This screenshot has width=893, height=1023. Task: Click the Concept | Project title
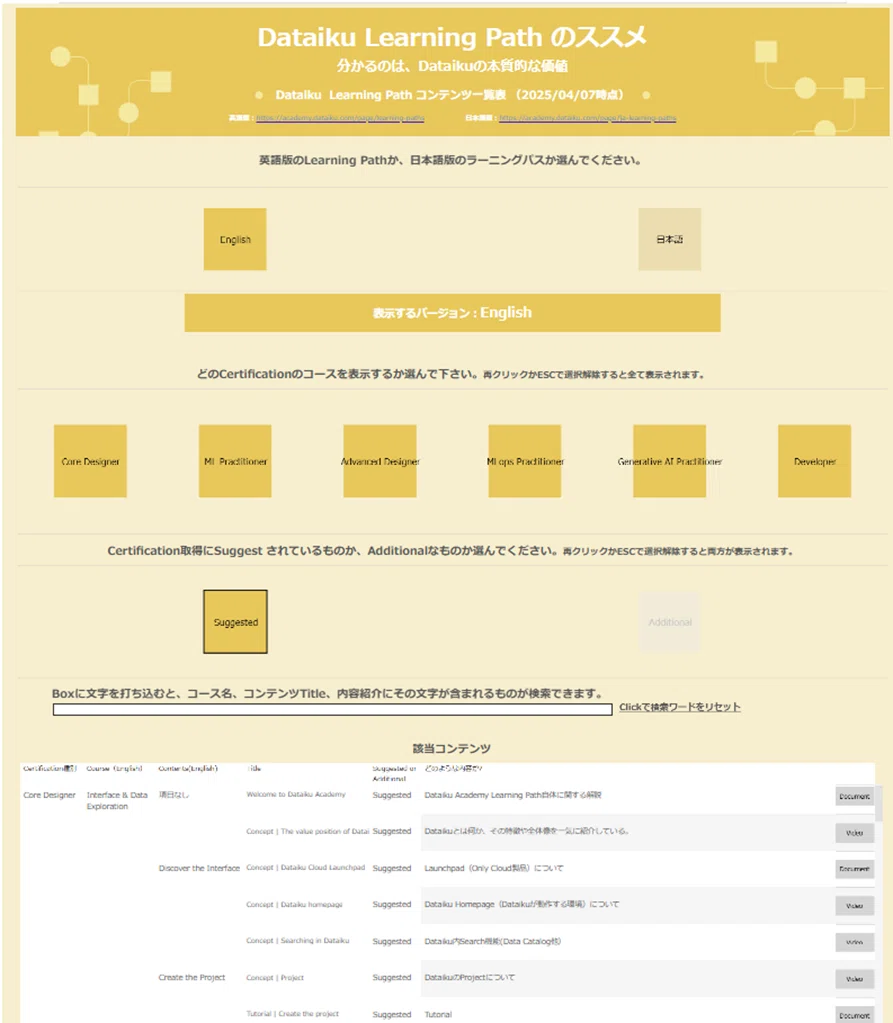coord(275,977)
